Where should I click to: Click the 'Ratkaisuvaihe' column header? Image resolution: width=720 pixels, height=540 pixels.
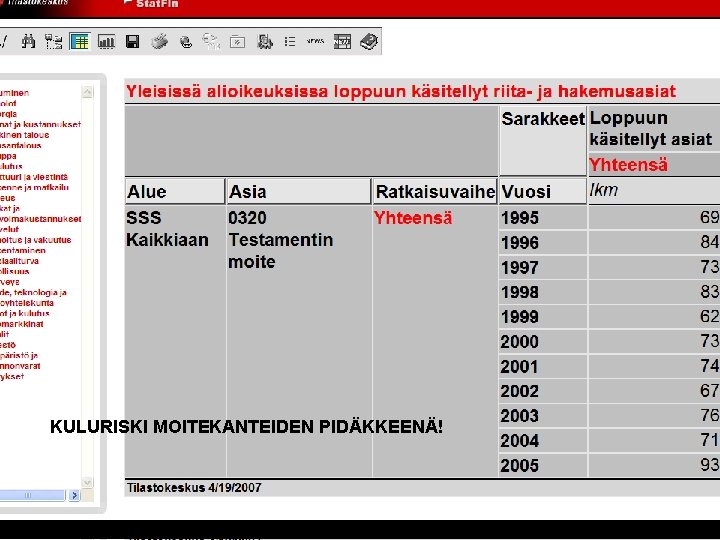pos(435,191)
